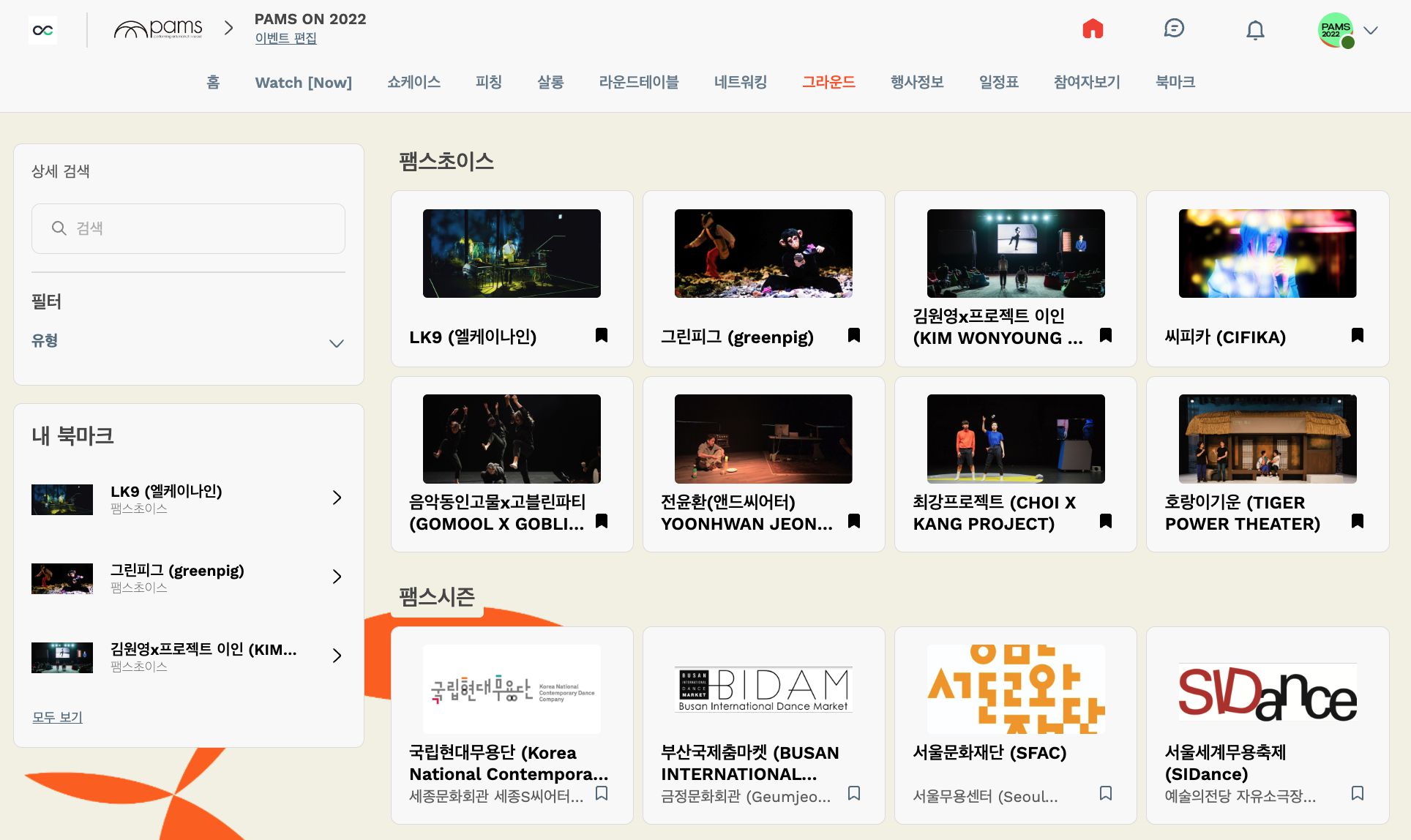
Task: Toggle bookmark on 그린피그 (greenpig) card
Action: tap(854, 335)
